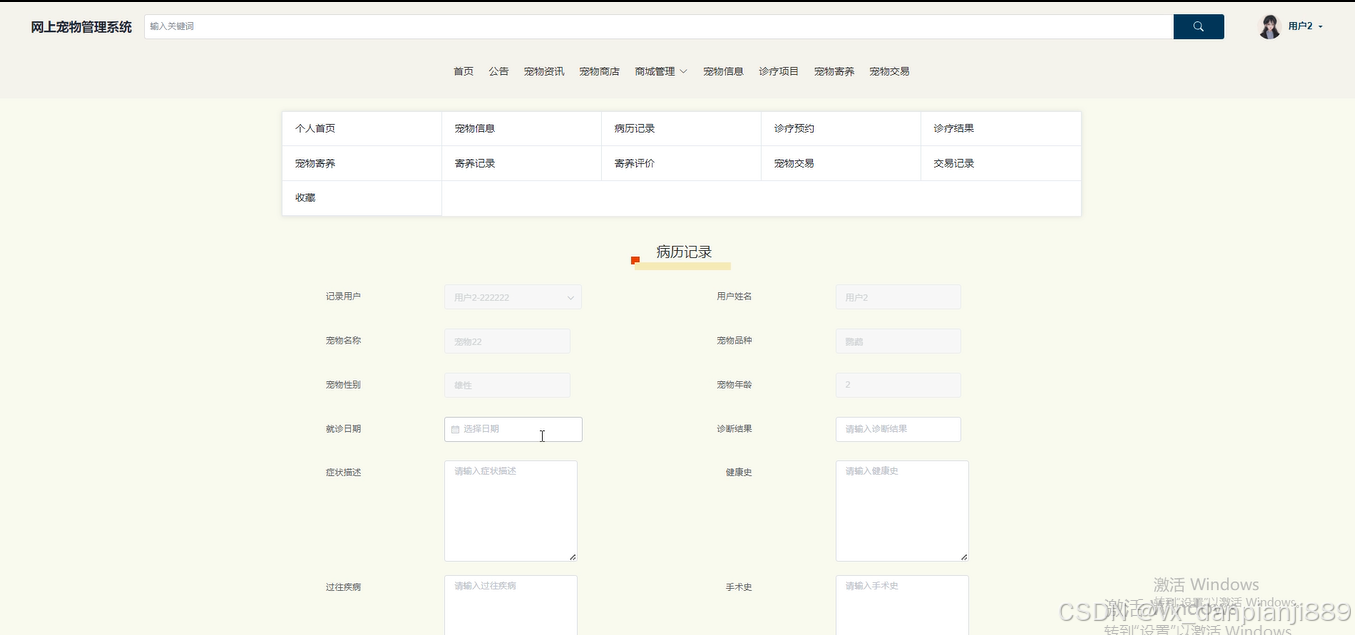Click the 记录用户 label
This screenshot has width=1355, height=635.
pyautogui.click(x=343, y=297)
